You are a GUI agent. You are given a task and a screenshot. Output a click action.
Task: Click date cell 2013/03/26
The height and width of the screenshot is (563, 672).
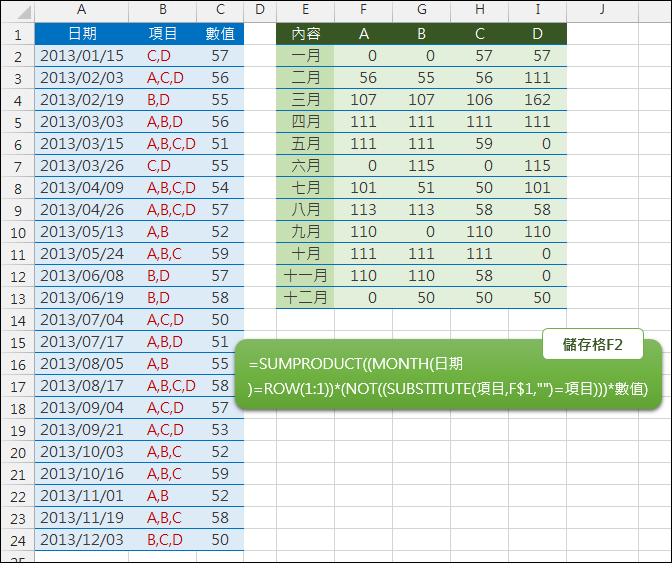(81, 166)
